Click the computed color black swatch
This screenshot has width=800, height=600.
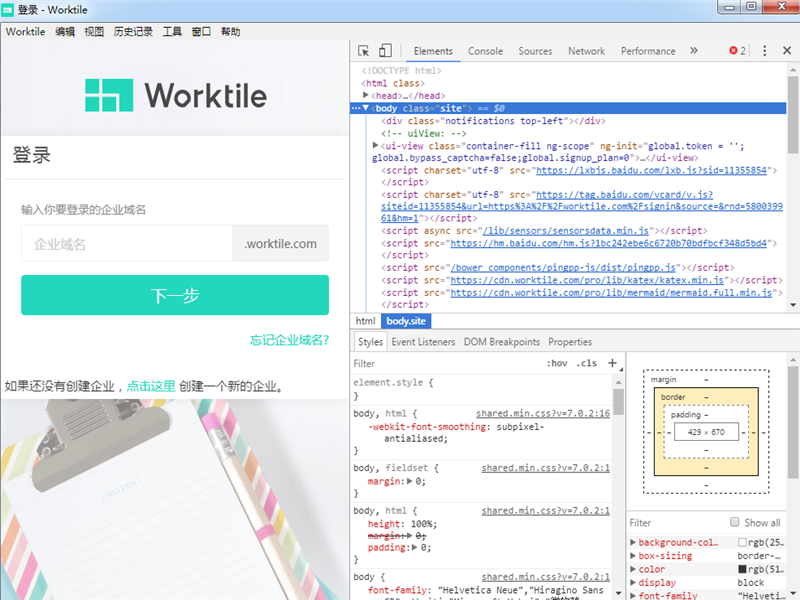(x=742, y=569)
